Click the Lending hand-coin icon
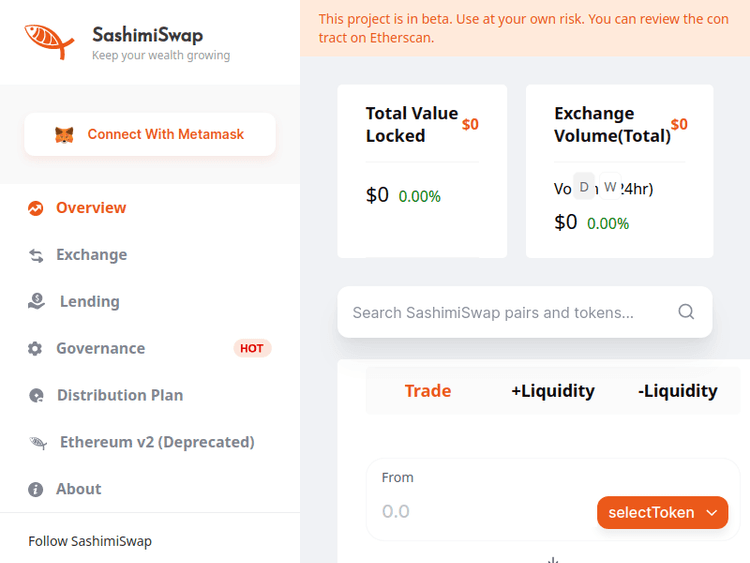This screenshot has height=563, width=750. (x=36, y=301)
